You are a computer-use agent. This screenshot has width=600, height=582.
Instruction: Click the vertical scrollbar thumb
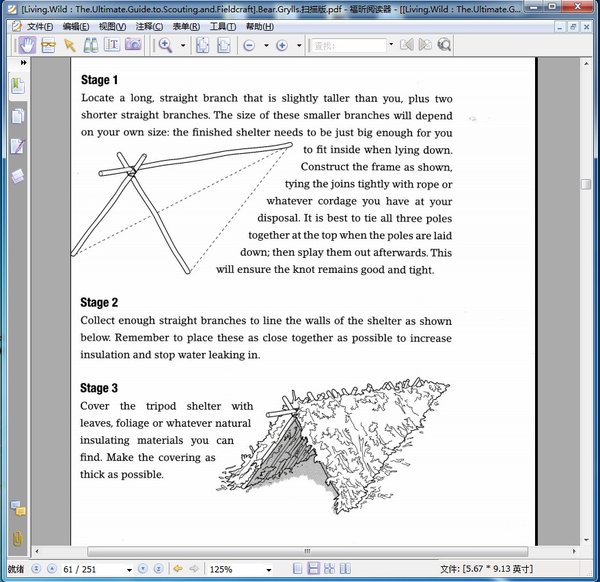585,185
